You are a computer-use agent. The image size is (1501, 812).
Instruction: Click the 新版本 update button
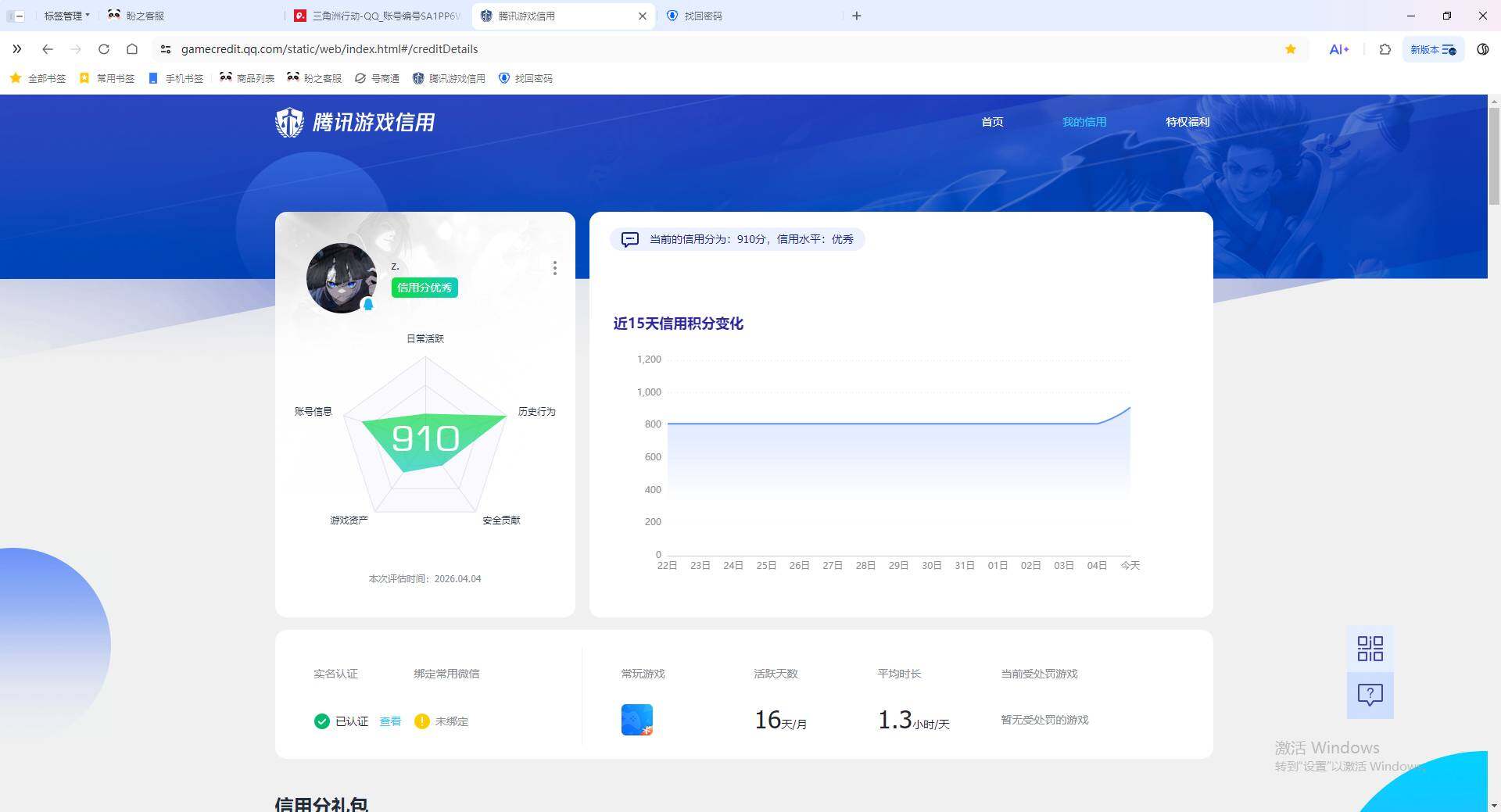tap(1433, 49)
